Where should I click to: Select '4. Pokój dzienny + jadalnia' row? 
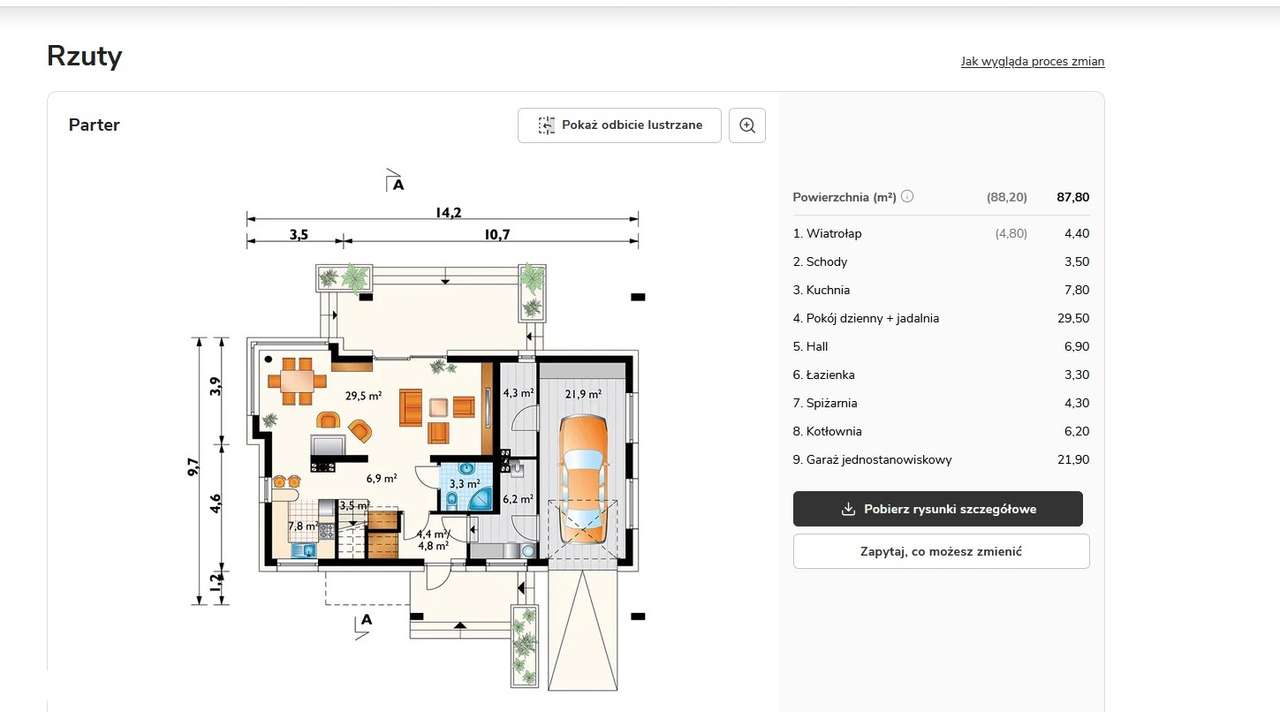[941, 319]
